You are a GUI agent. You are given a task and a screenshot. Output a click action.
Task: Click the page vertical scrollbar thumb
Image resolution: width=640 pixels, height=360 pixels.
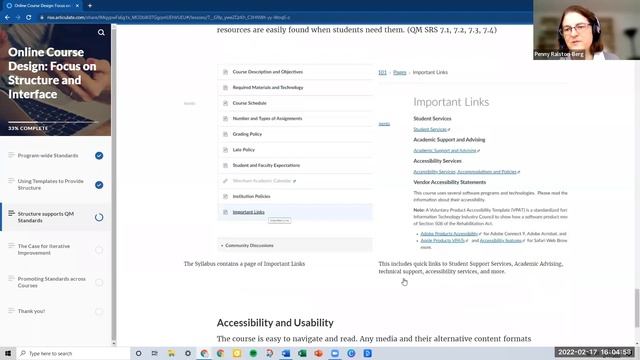[637, 308]
